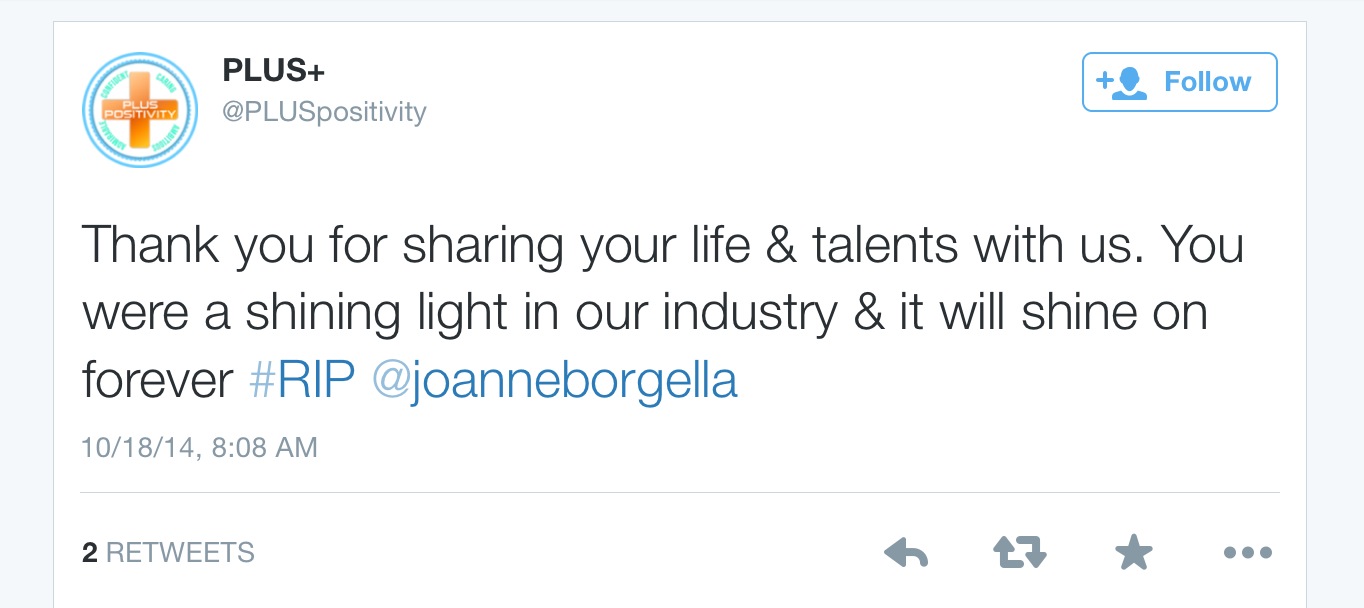The height and width of the screenshot is (608, 1364).
Task: Click the orange plus in the avatar logo
Action: click(x=139, y=109)
